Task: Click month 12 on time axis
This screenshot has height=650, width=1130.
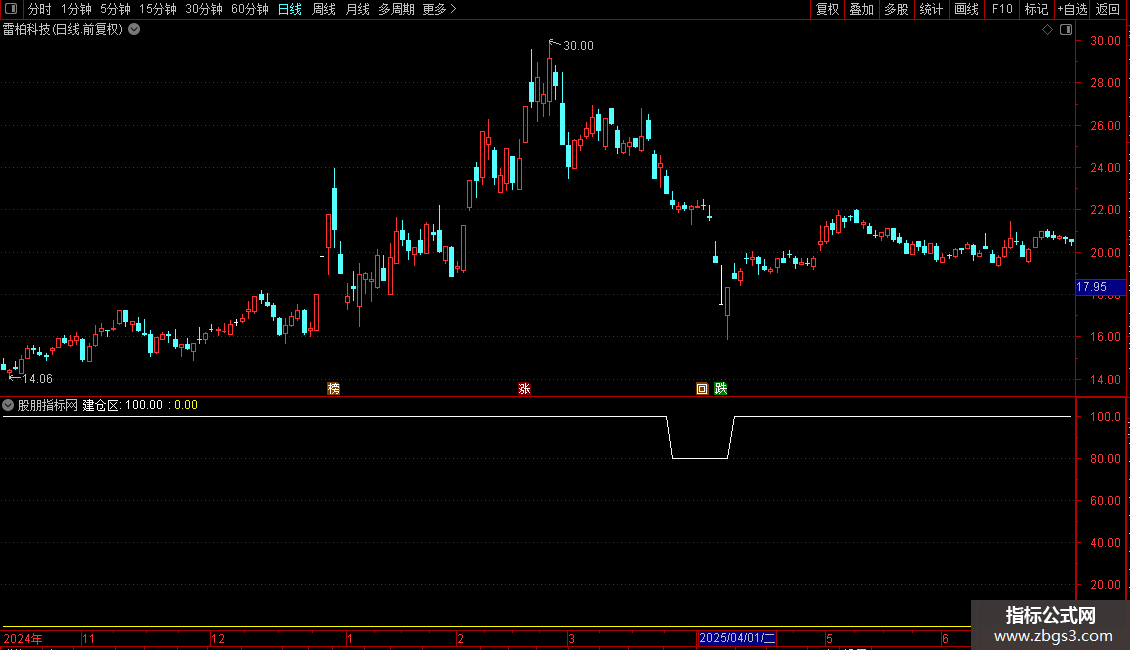Action: pos(218,638)
